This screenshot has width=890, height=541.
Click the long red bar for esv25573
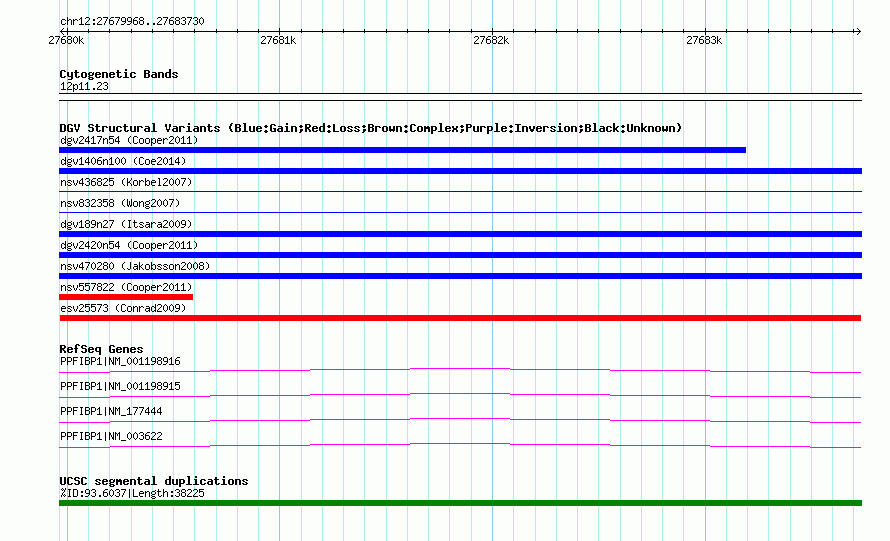460,318
